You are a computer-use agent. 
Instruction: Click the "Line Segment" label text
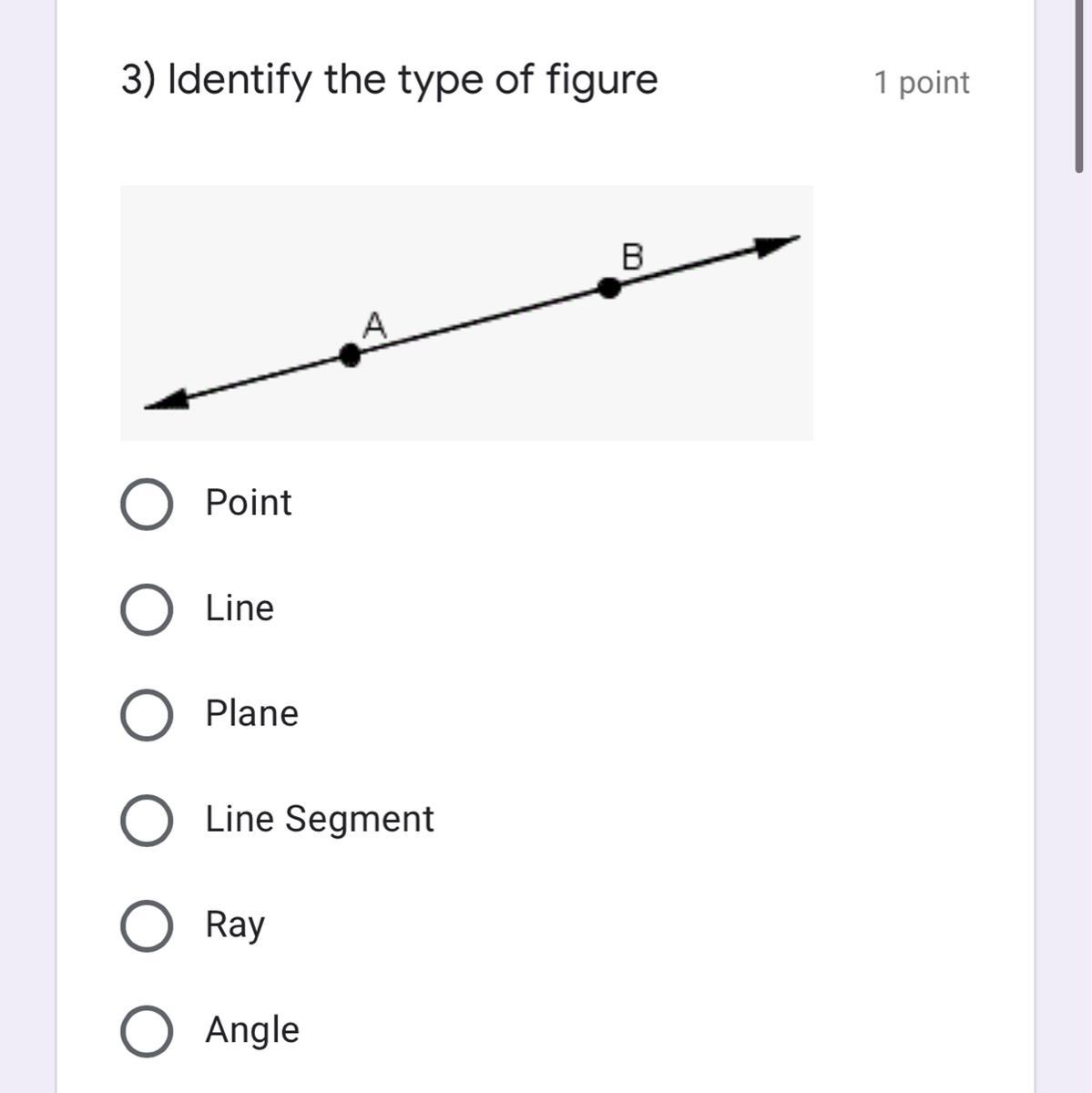click(x=319, y=819)
